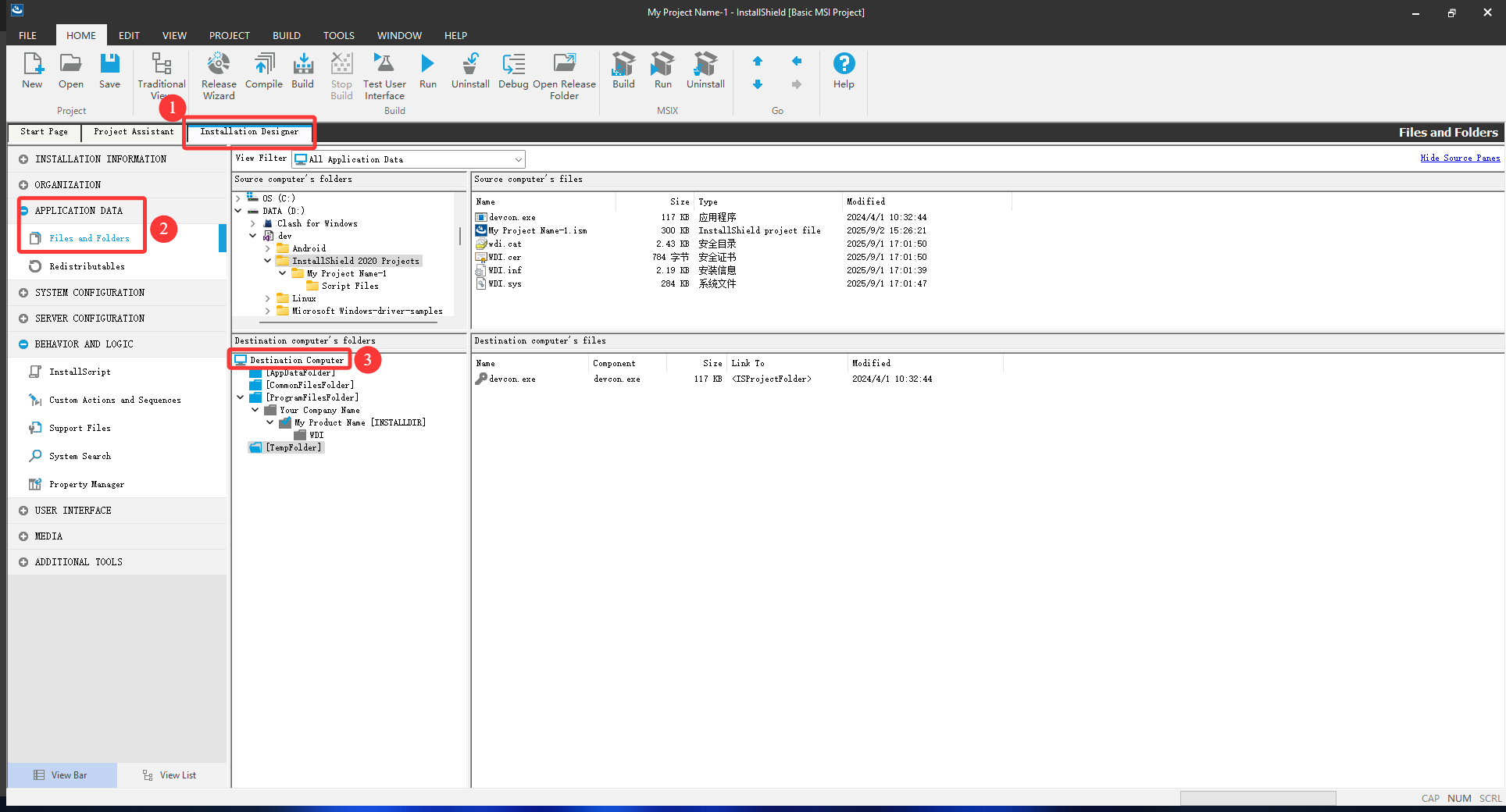The image size is (1506, 812).
Task: Open Custom Actions and Sequences view
Action: (x=115, y=400)
